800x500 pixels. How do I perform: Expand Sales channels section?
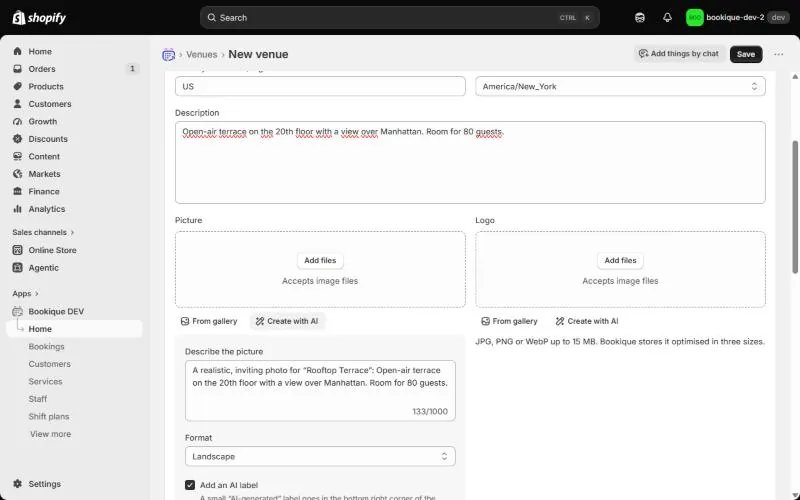point(43,232)
